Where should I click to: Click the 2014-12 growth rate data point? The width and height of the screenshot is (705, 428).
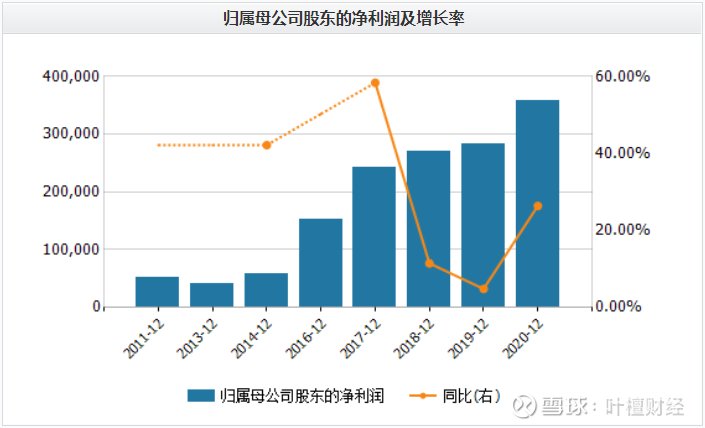pos(267,145)
